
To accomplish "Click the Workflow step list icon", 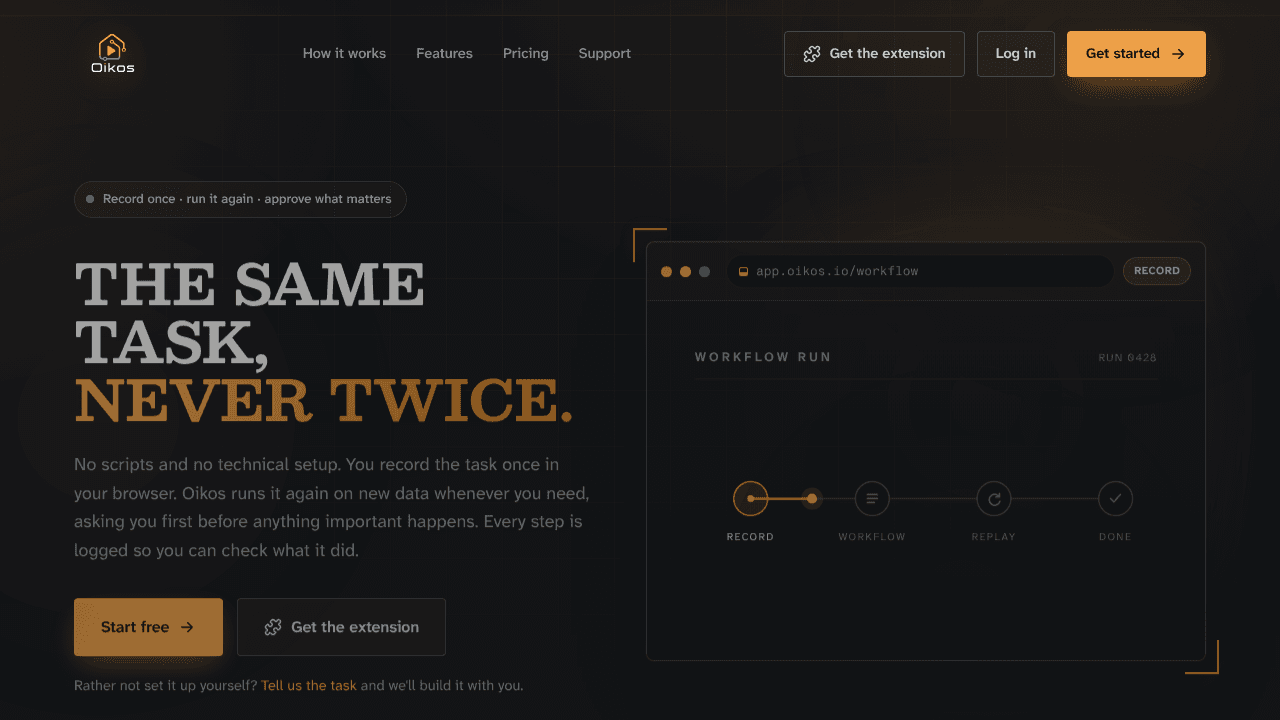I will pos(872,498).
